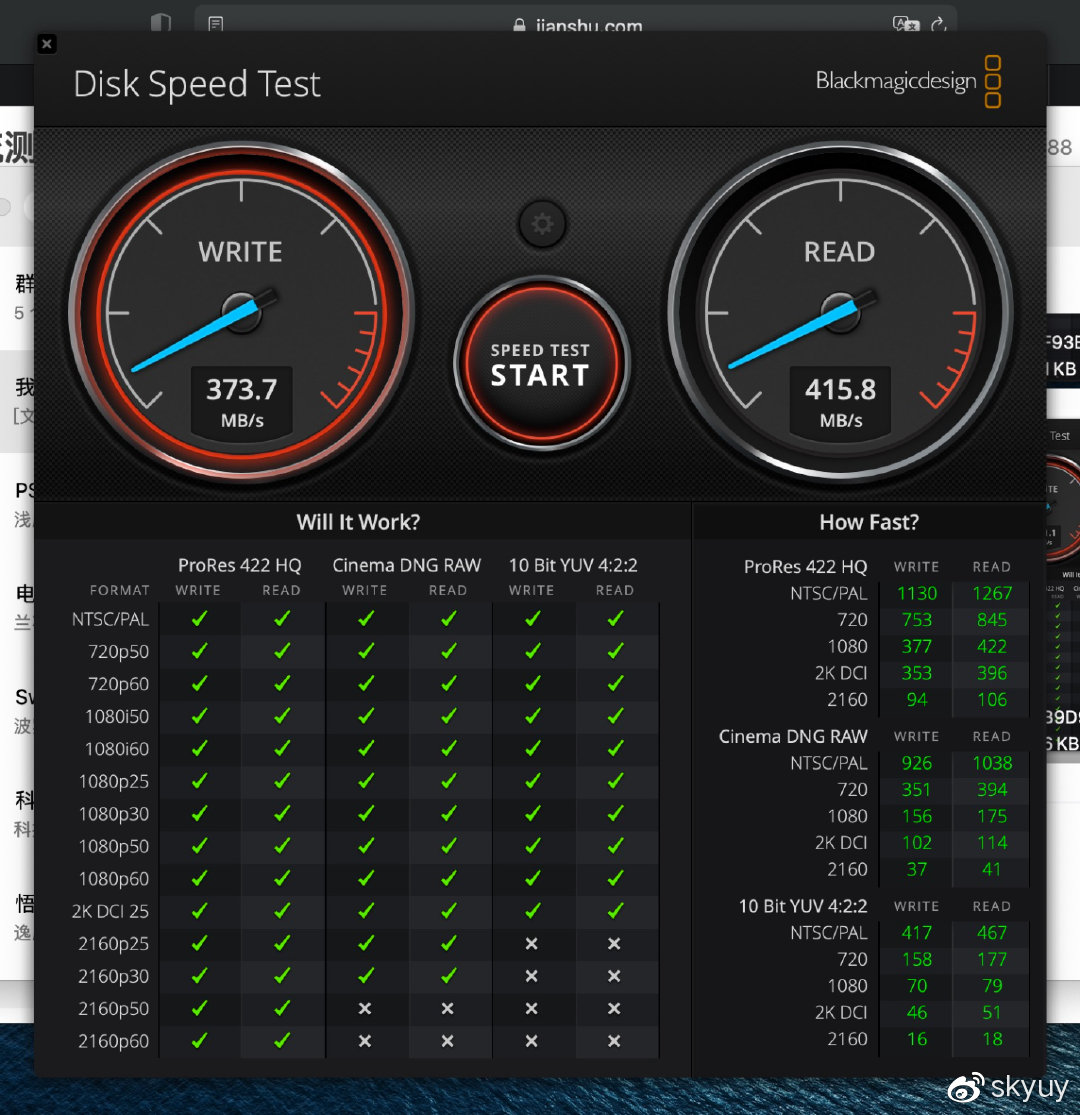Click Cinema DNG write checkmark in 720p60 row

(x=365, y=683)
